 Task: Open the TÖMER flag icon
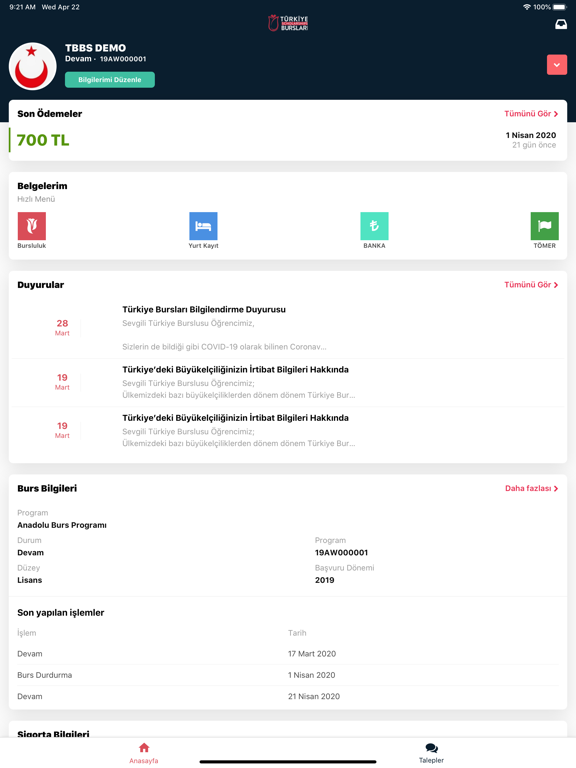[545, 226]
